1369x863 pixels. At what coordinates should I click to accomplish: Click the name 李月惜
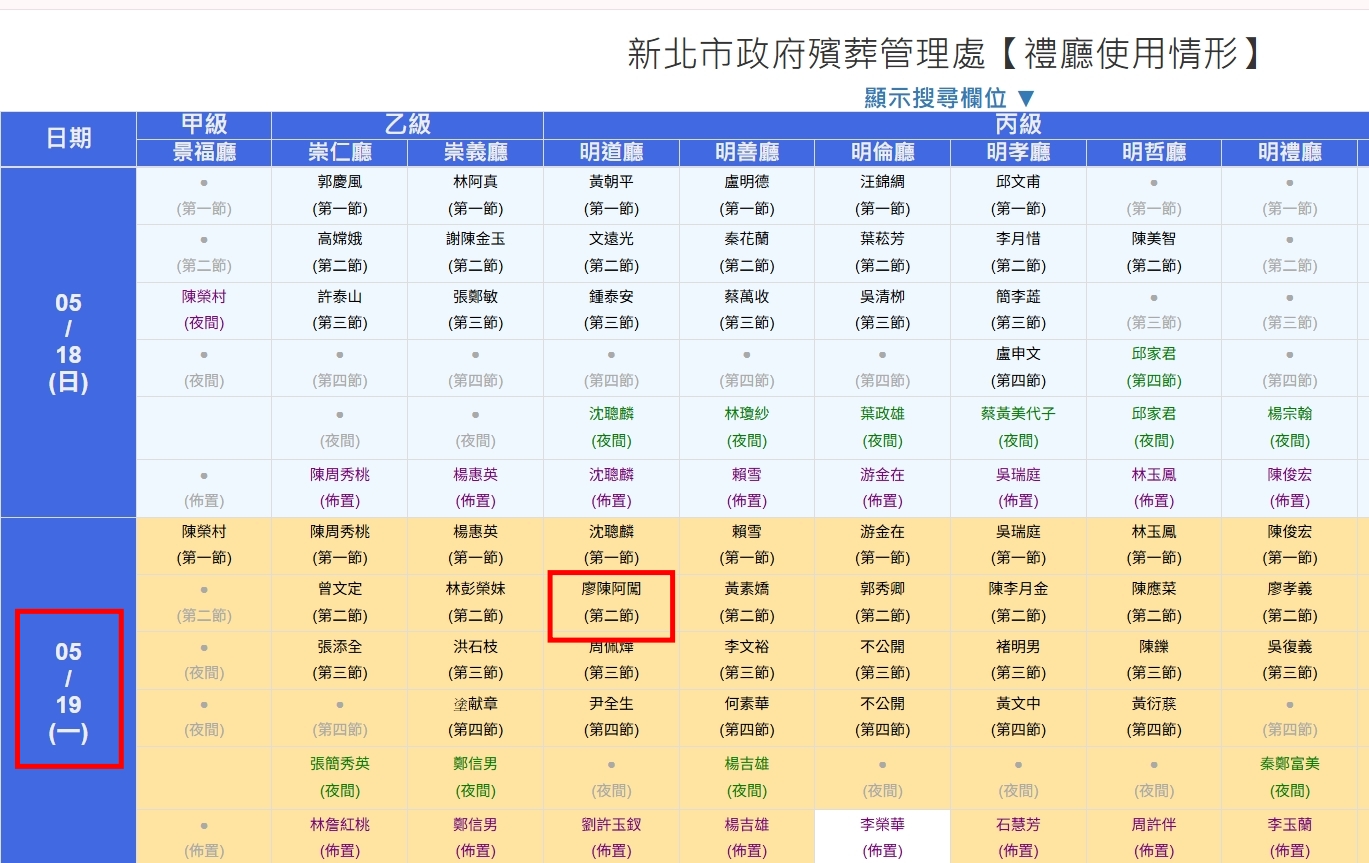1018,239
